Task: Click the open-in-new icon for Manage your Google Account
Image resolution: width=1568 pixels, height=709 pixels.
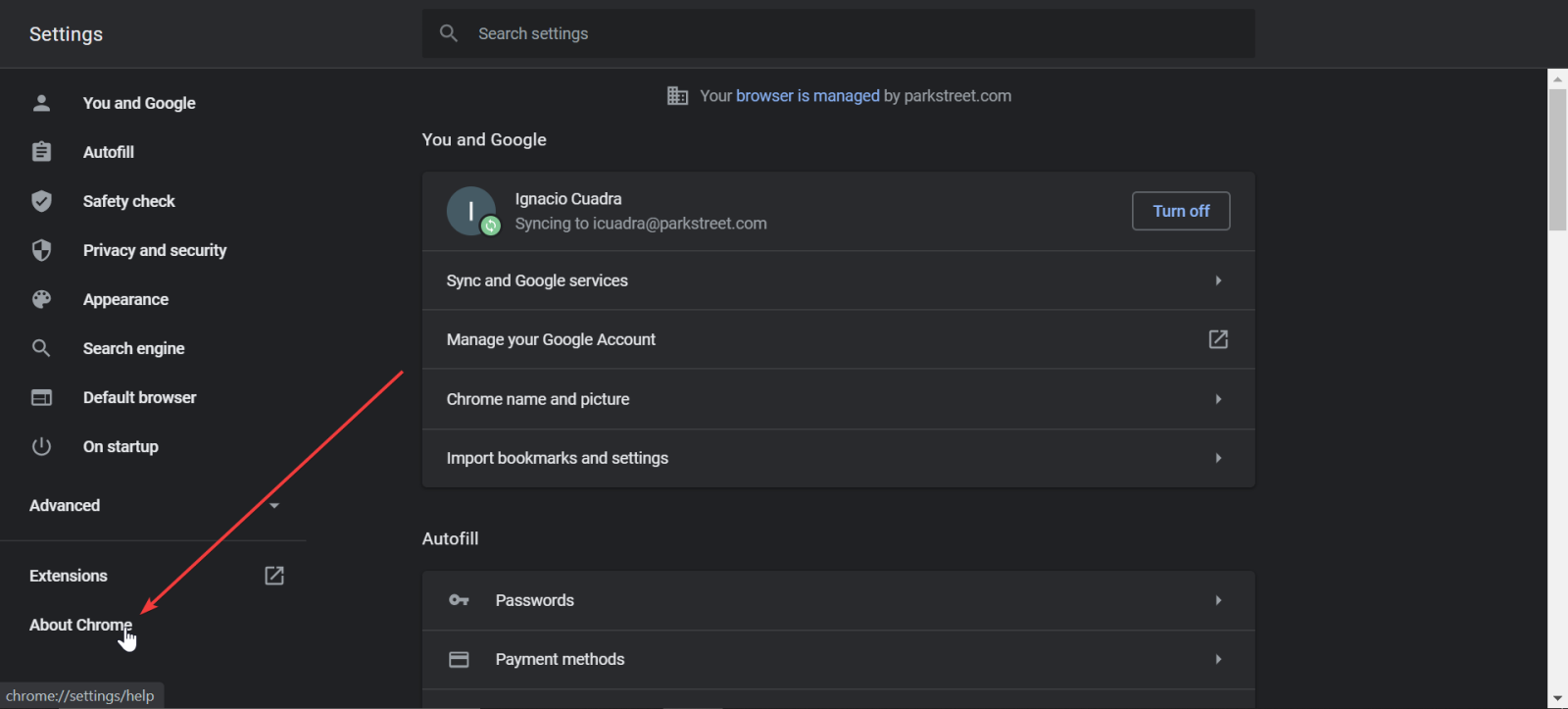Action: (1218, 339)
